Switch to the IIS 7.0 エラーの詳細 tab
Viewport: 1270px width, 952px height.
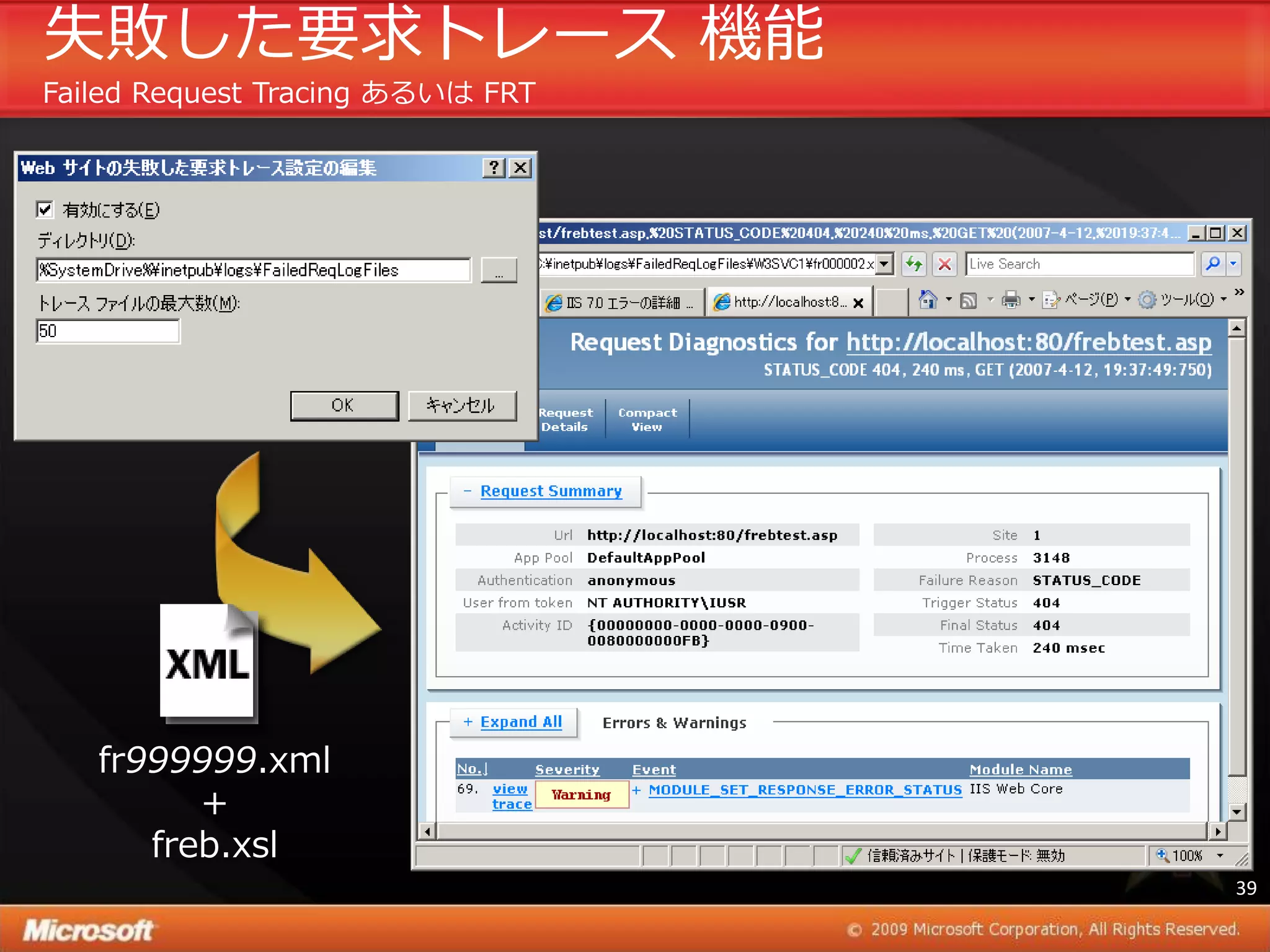pos(621,302)
